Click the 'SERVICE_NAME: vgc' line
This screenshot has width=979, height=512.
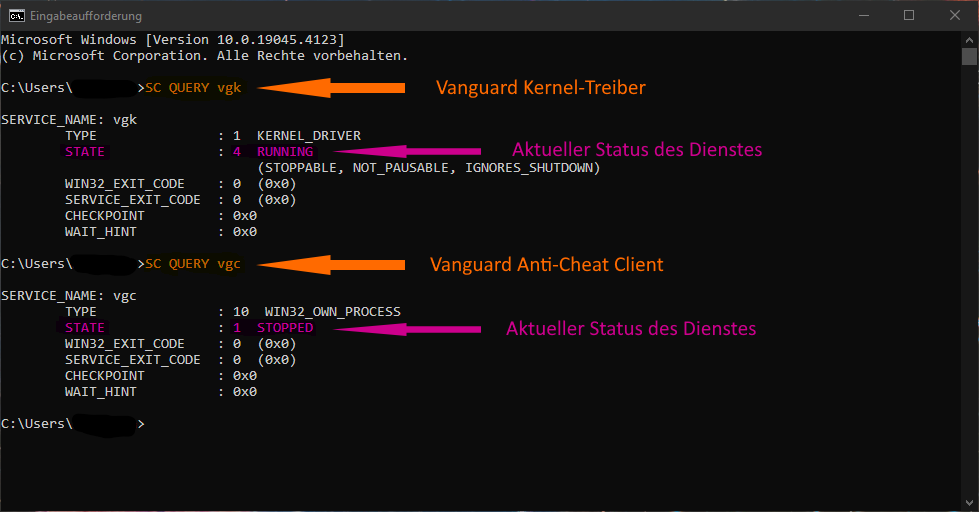[69, 296]
